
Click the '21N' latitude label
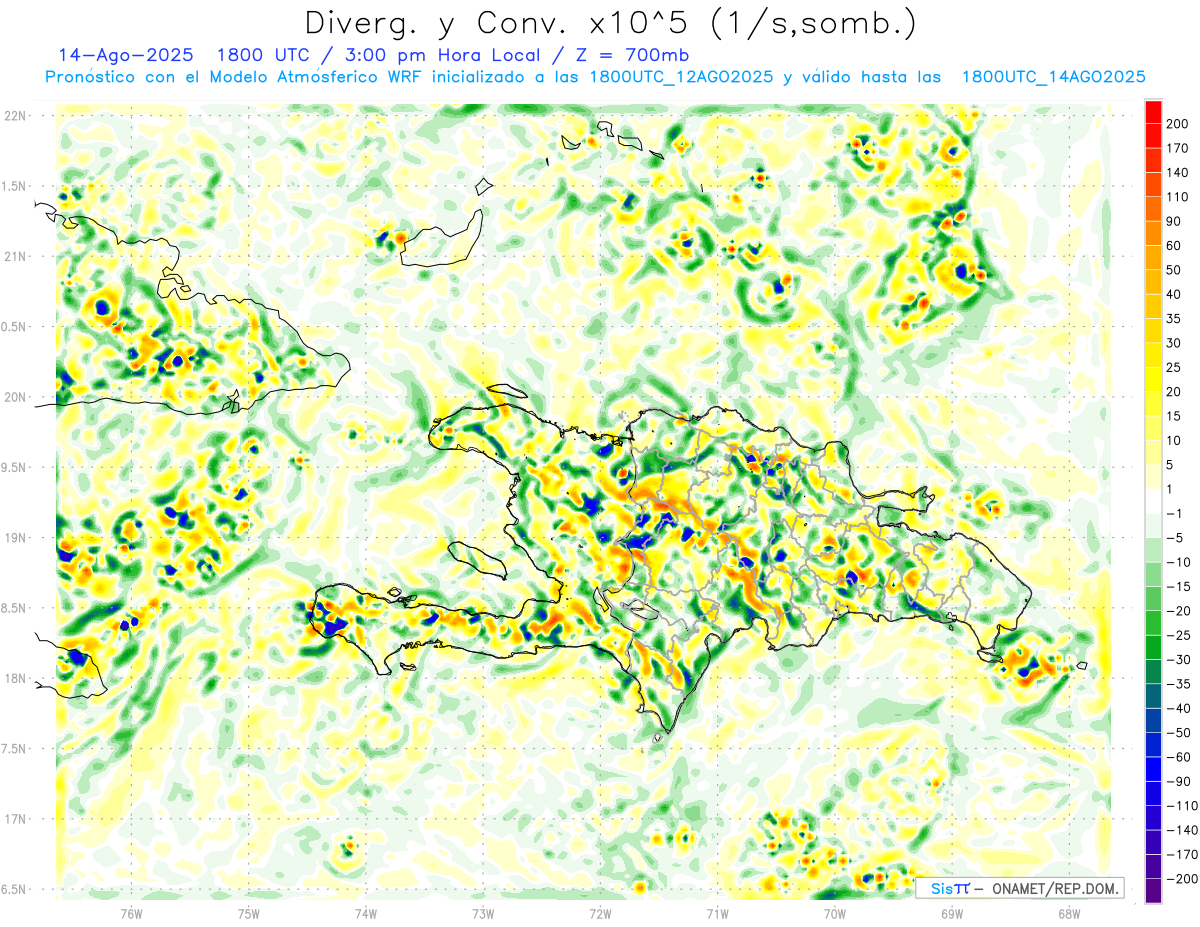pyautogui.click(x=15, y=257)
